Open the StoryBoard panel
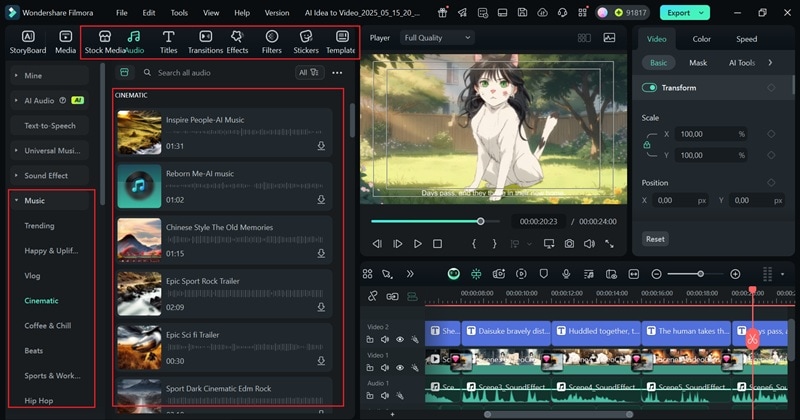Screen dimensions: 800x420 point(28,42)
